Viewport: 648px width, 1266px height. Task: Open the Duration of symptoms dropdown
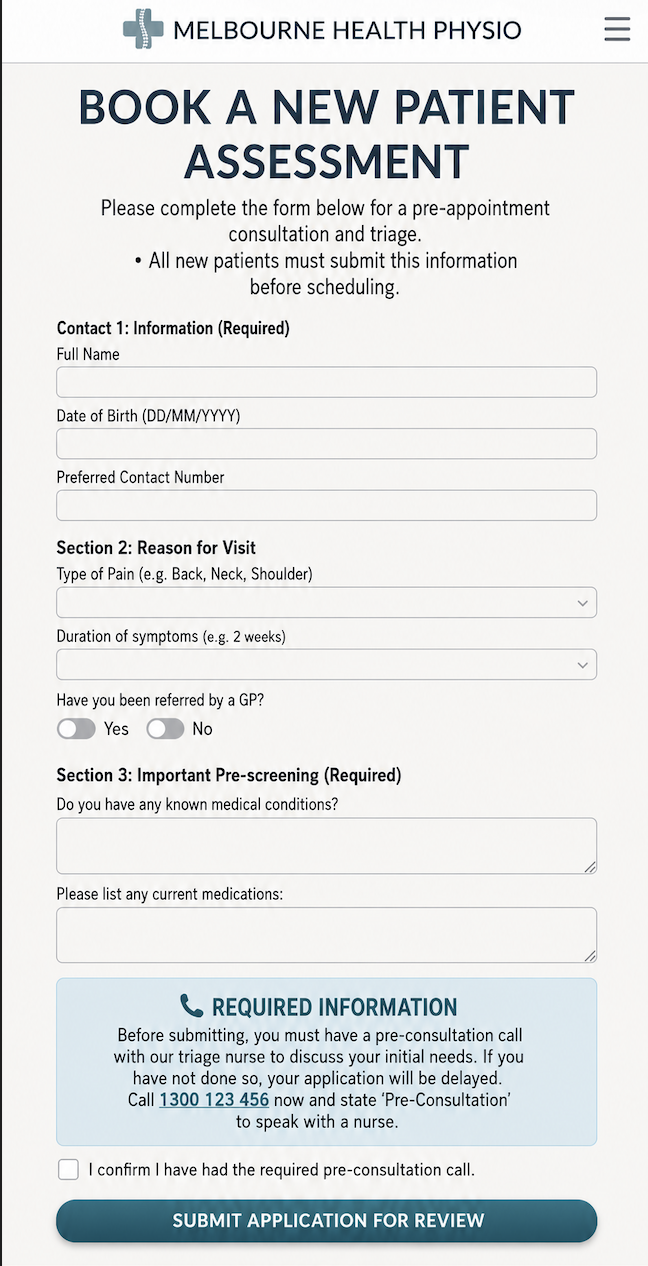point(327,665)
